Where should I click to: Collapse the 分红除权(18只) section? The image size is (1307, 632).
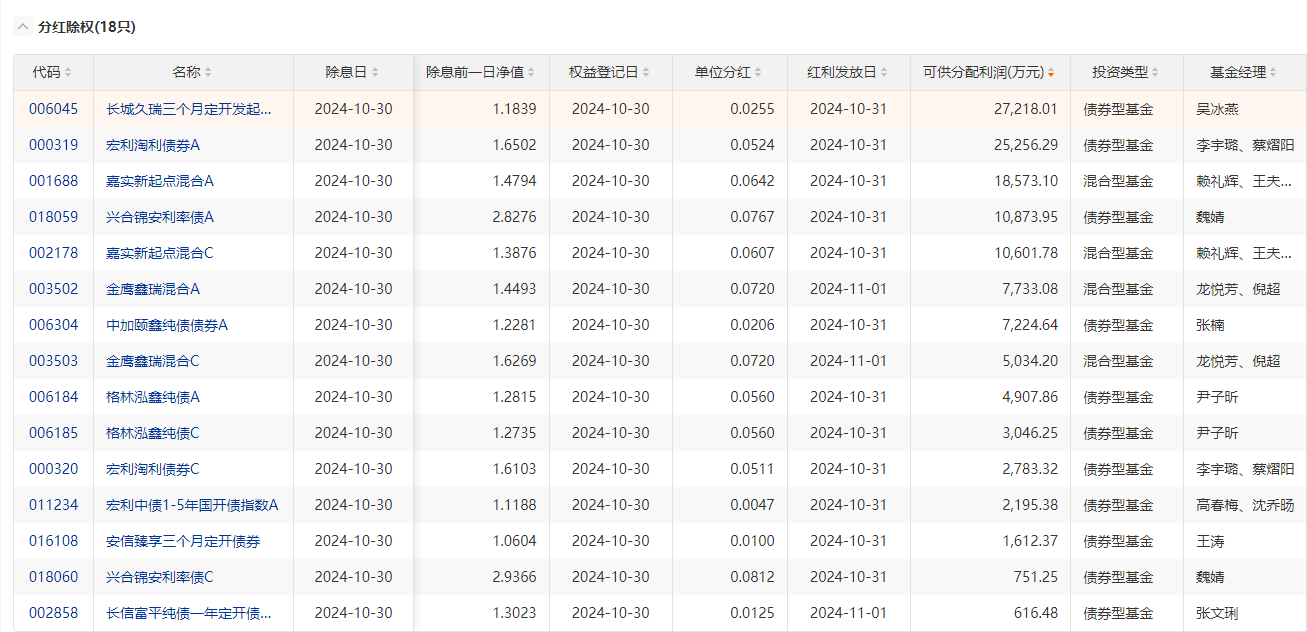coord(23,27)
